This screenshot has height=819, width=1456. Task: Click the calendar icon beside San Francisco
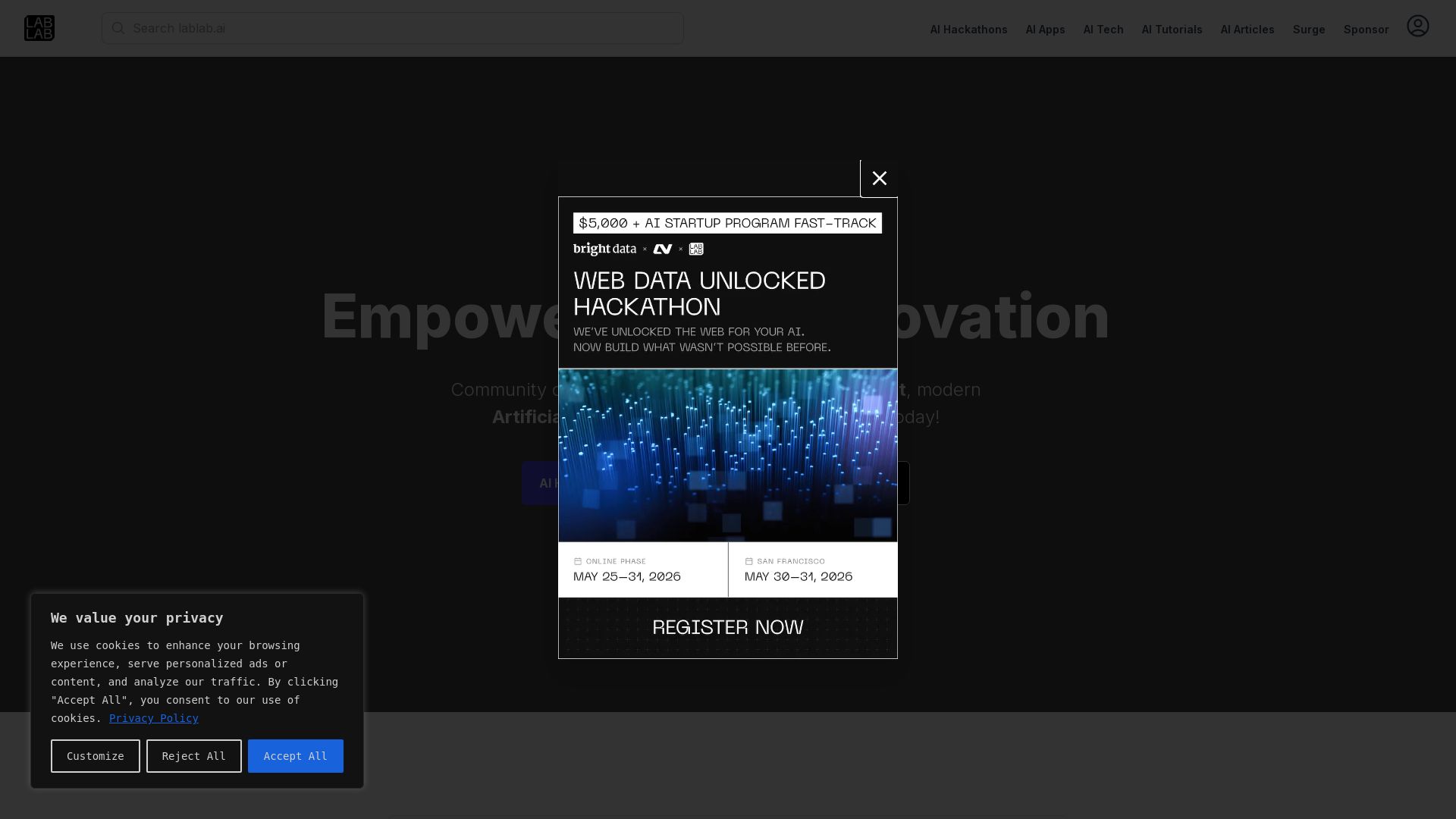(x=749, y=561)
